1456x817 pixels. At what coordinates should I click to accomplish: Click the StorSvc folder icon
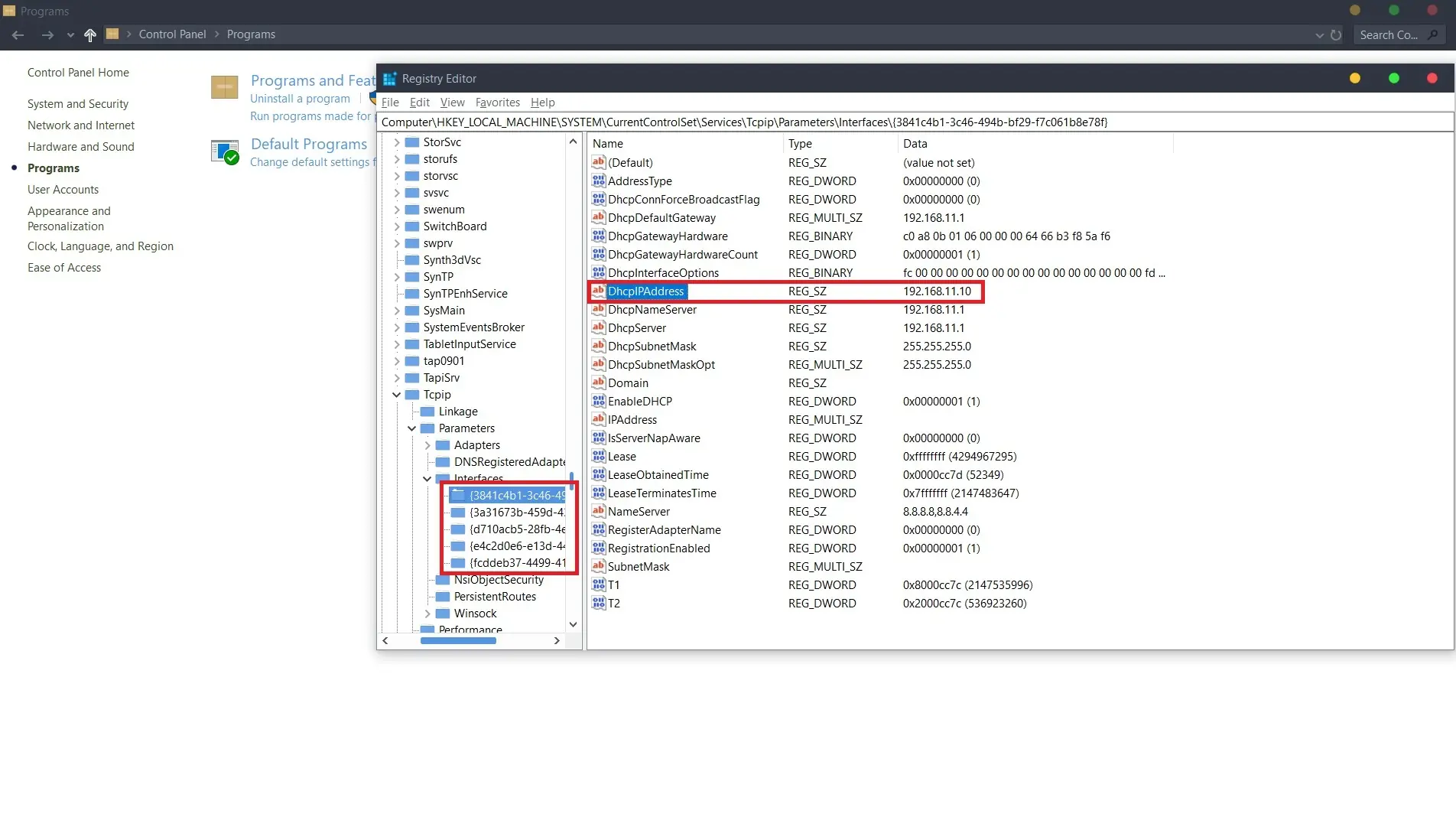412,142
